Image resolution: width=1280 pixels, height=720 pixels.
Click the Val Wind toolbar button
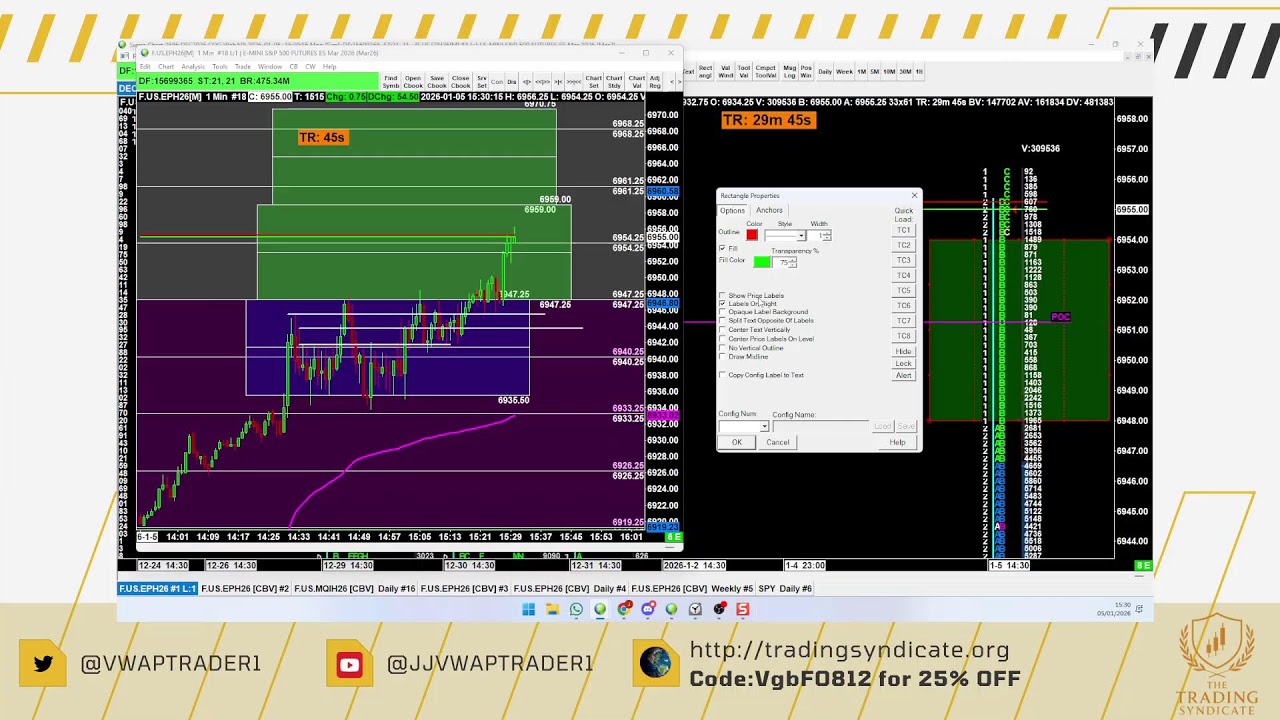pos(726,71)
